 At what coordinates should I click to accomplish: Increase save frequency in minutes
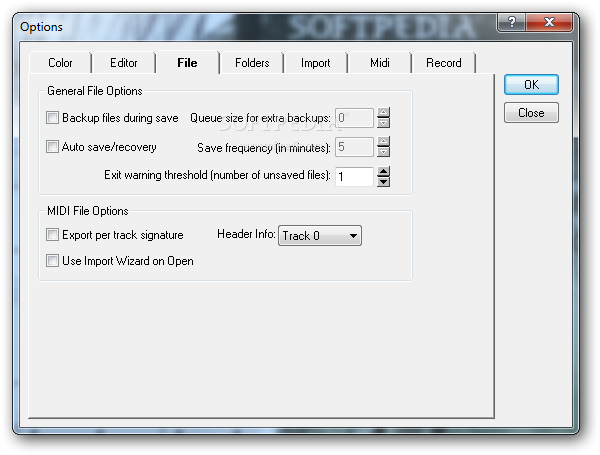(383, 142)
